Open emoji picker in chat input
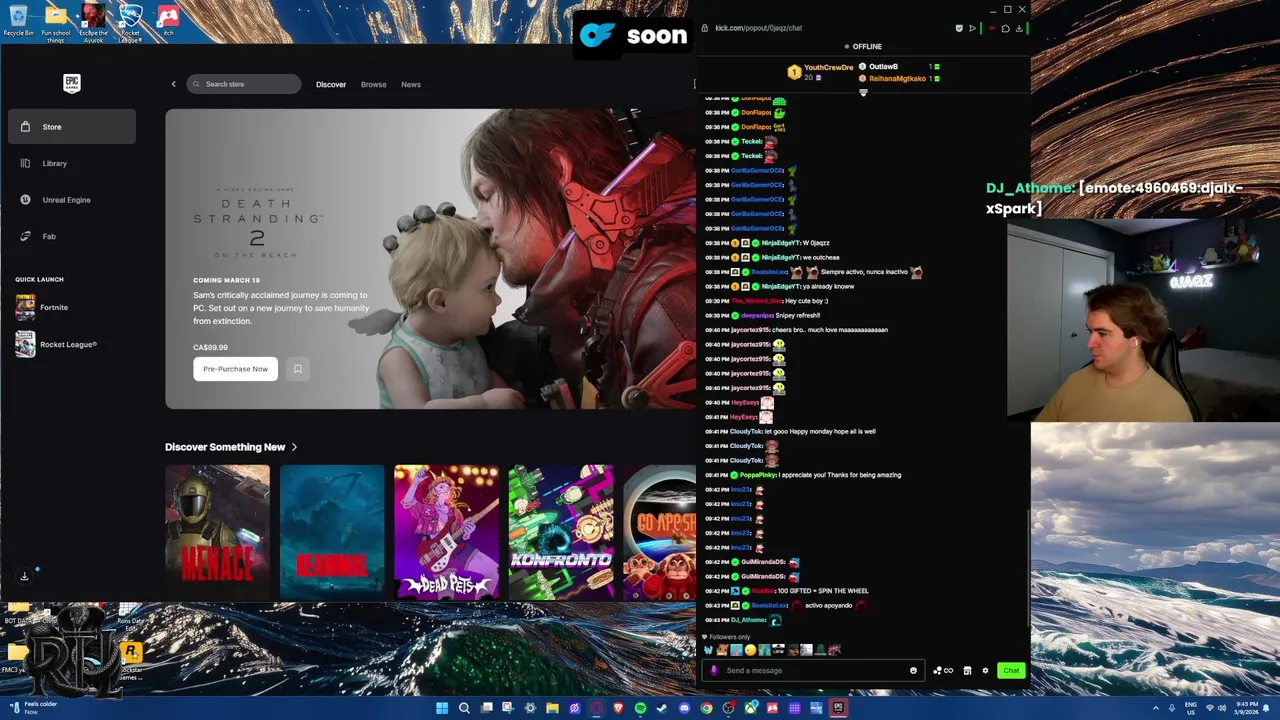 (x=913, y=670)
